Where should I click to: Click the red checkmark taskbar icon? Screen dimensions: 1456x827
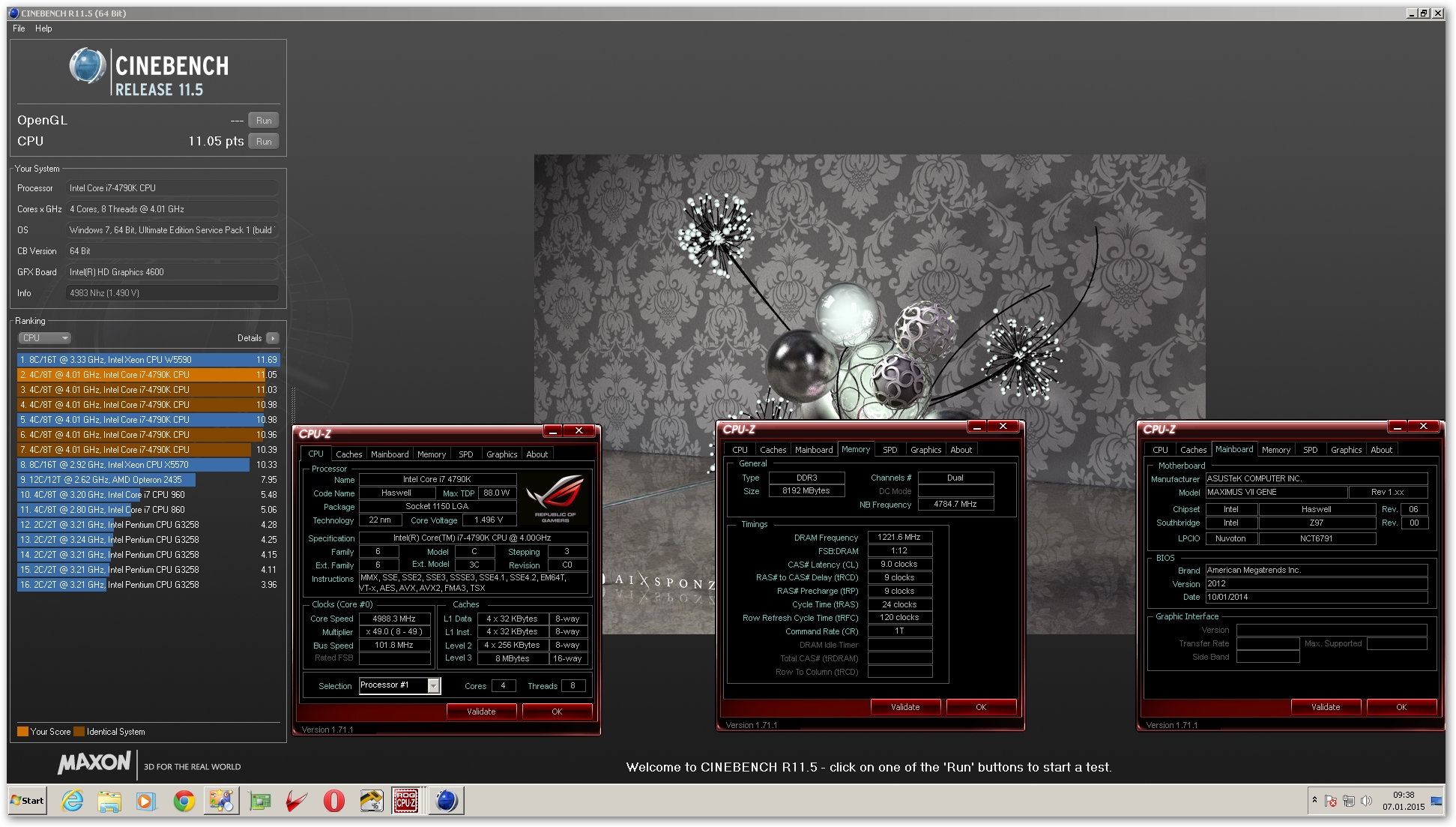[297, 801]
